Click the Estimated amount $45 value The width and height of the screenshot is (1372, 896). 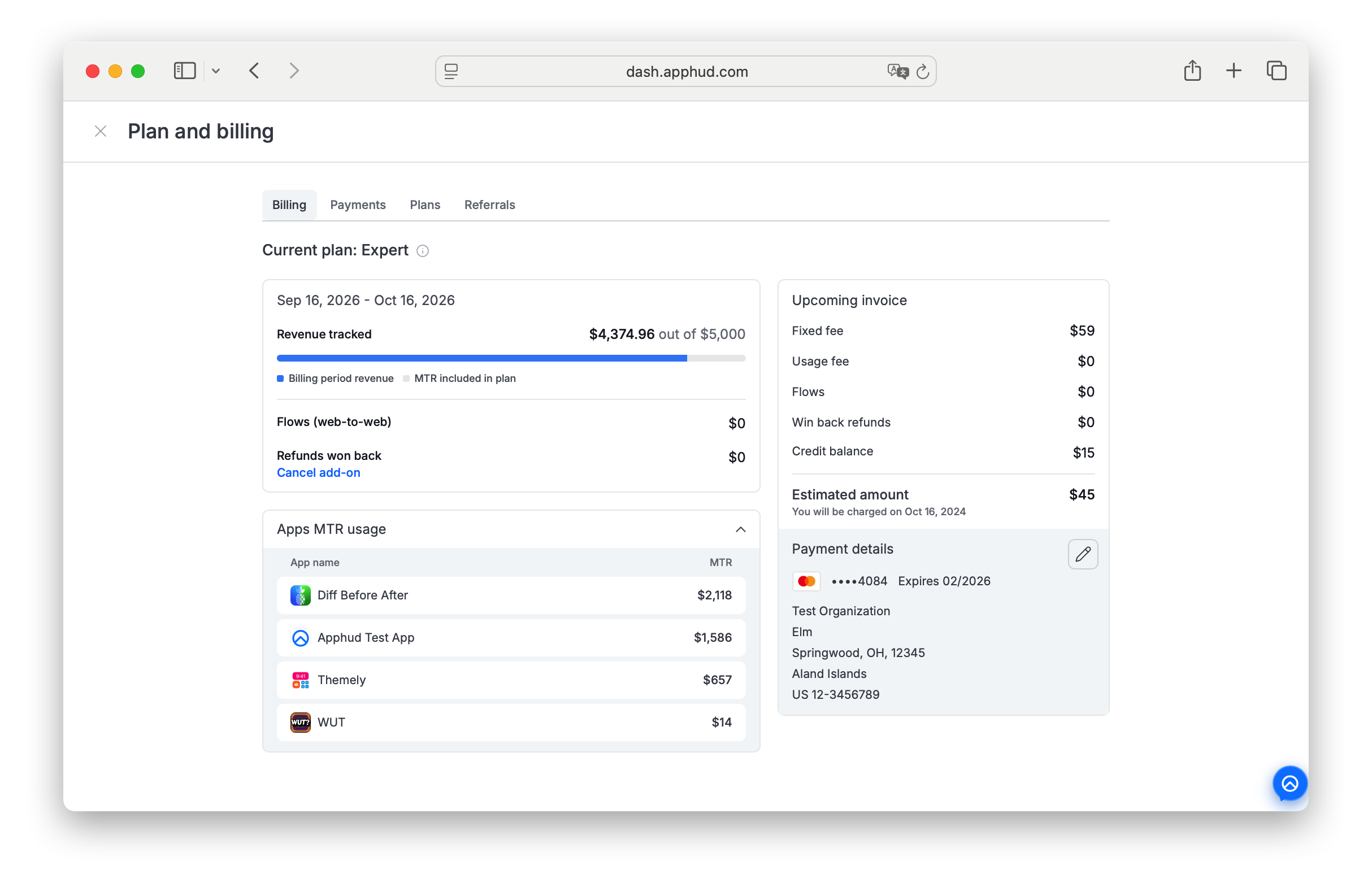click(x=1082, y=494)
